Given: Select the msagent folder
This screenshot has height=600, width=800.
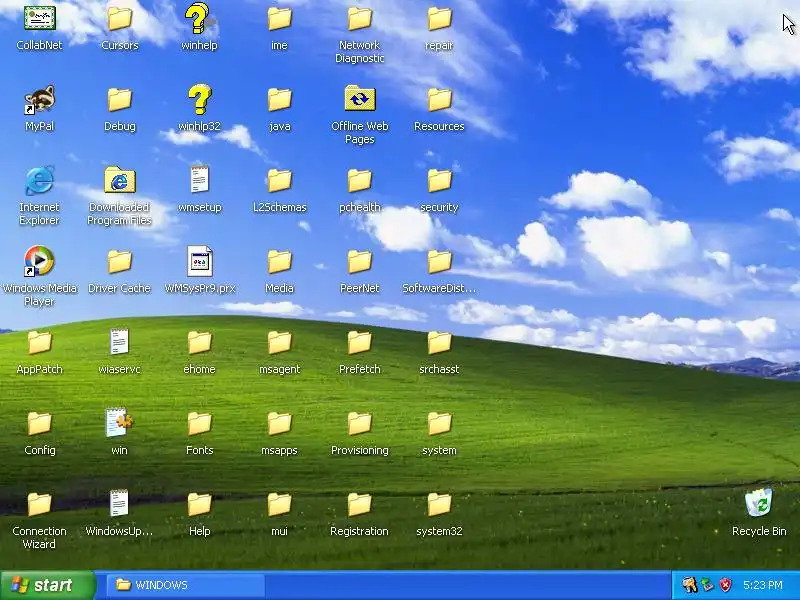Looking at the screenshot, I should [280, 342].
